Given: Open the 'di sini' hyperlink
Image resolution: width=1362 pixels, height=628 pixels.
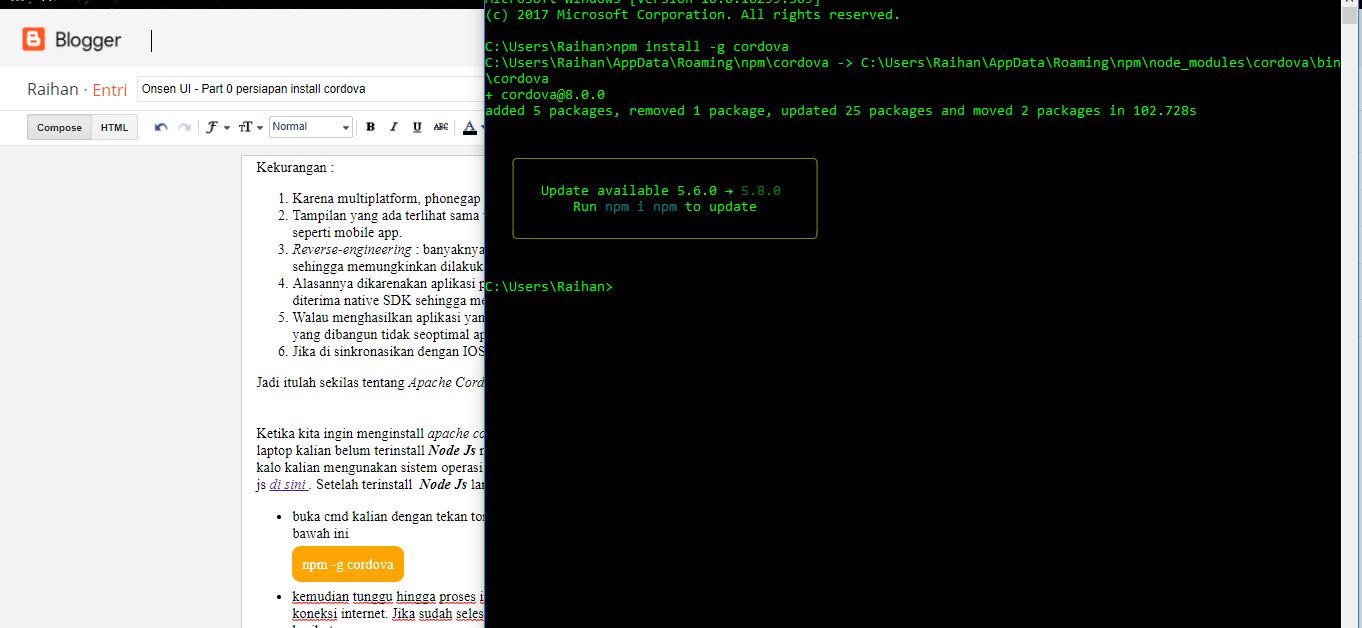Looking at the screenshot, I should 288,483.
